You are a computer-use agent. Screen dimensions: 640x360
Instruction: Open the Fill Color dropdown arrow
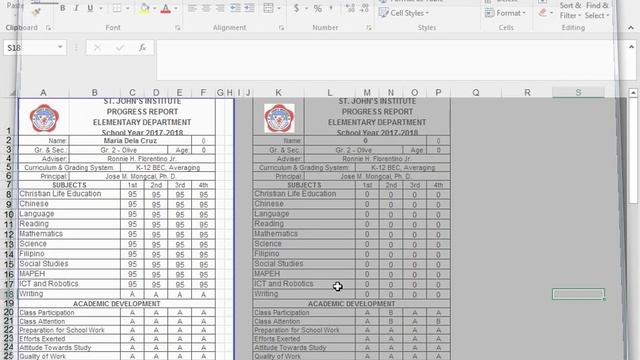click(154, 8)
